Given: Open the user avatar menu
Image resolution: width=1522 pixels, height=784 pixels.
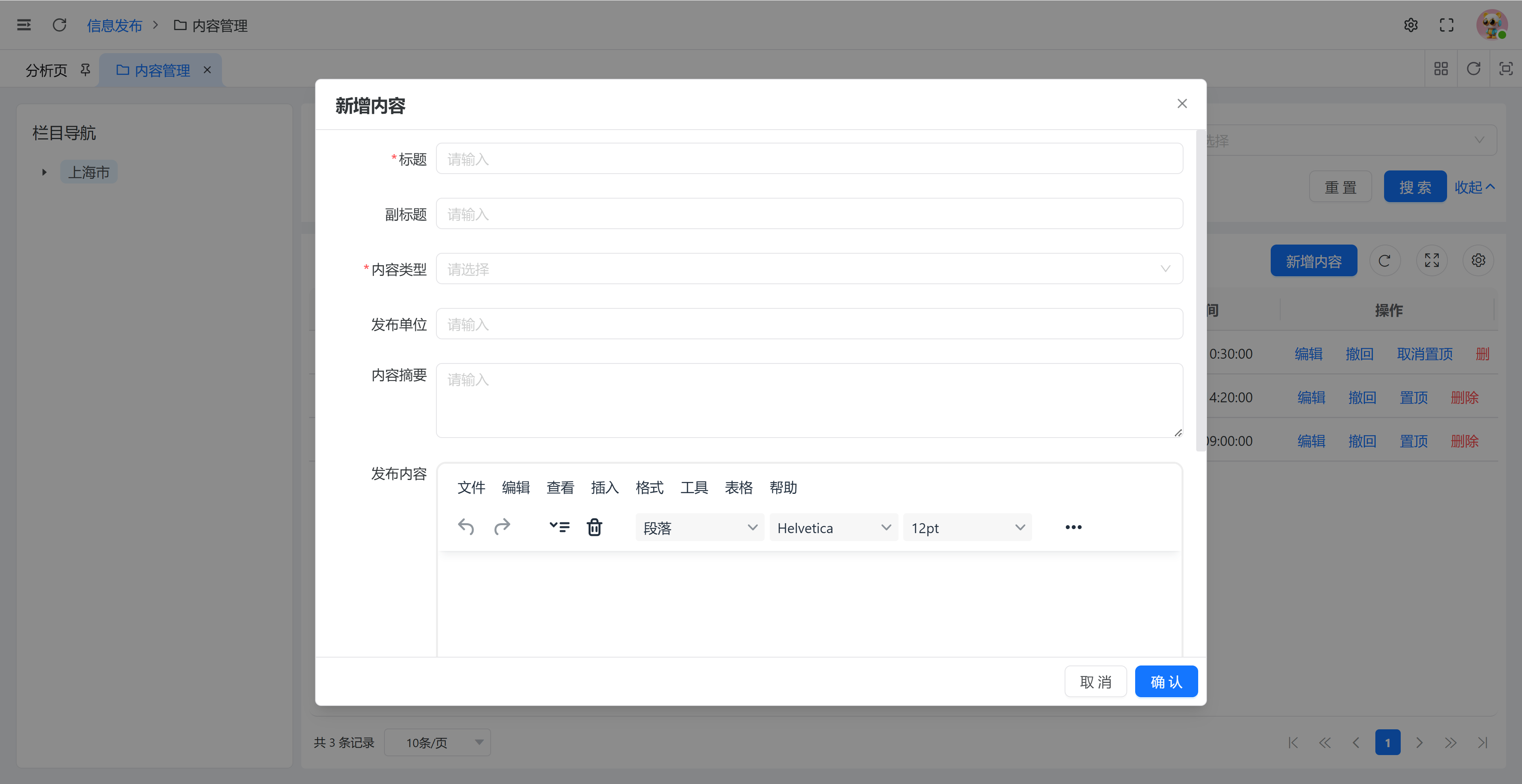Looking at the screenshot, I should pos(1492,25).
